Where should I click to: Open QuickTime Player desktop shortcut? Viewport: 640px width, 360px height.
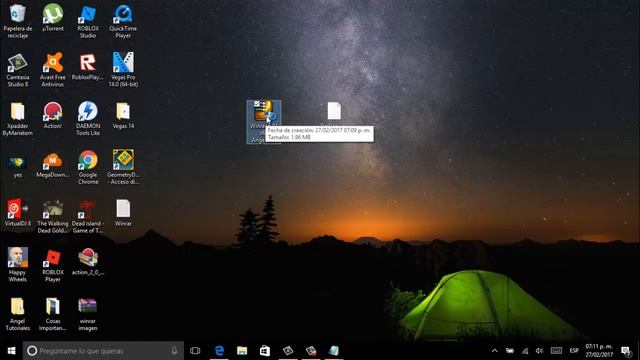tap(123, 20)
